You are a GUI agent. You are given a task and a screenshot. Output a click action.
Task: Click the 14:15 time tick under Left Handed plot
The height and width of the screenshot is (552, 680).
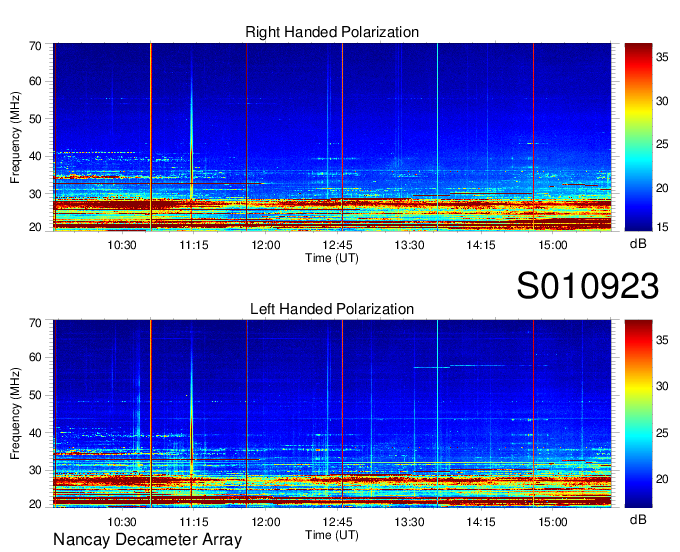(481, 522)
